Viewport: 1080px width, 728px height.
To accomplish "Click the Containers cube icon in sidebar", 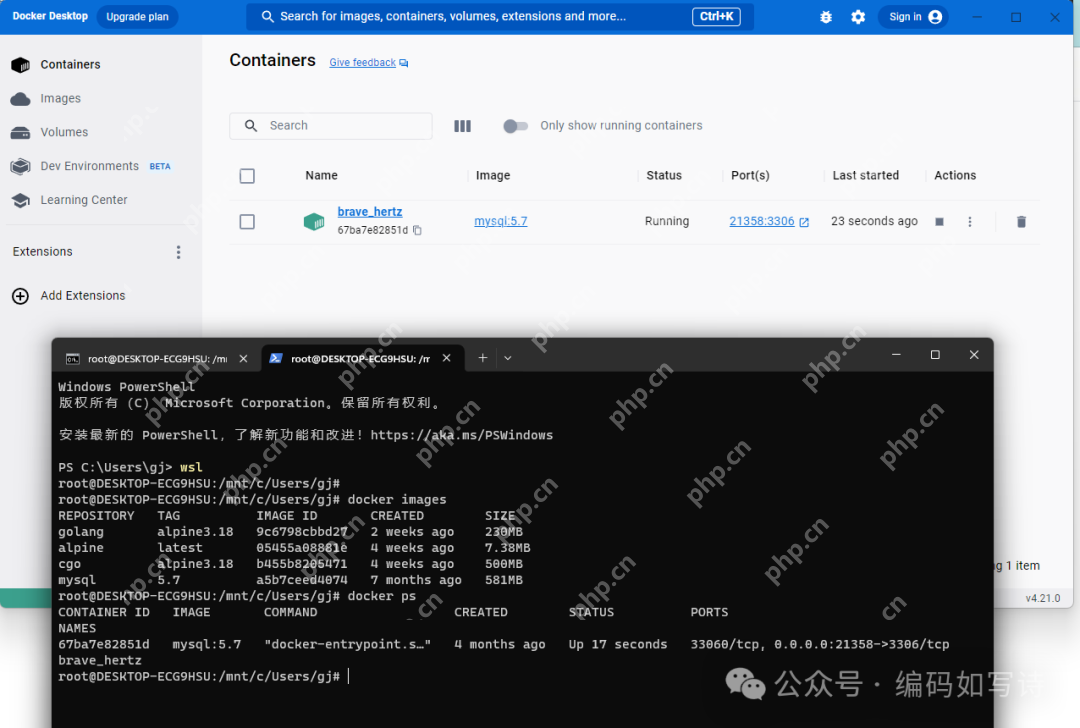I will pyautogui.click(x=21, y=65).
